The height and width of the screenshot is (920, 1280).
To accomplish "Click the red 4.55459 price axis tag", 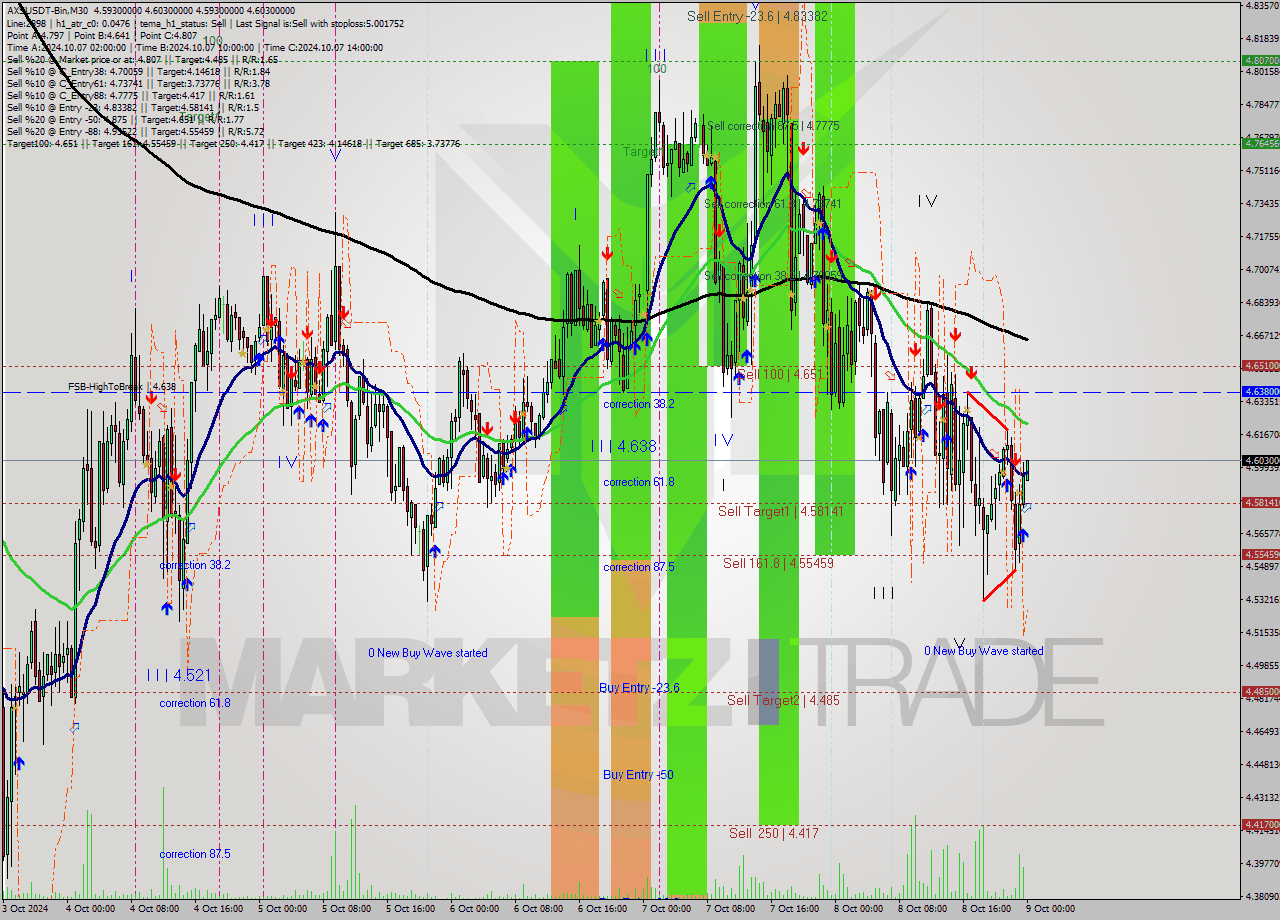I will click(1261, 554).
